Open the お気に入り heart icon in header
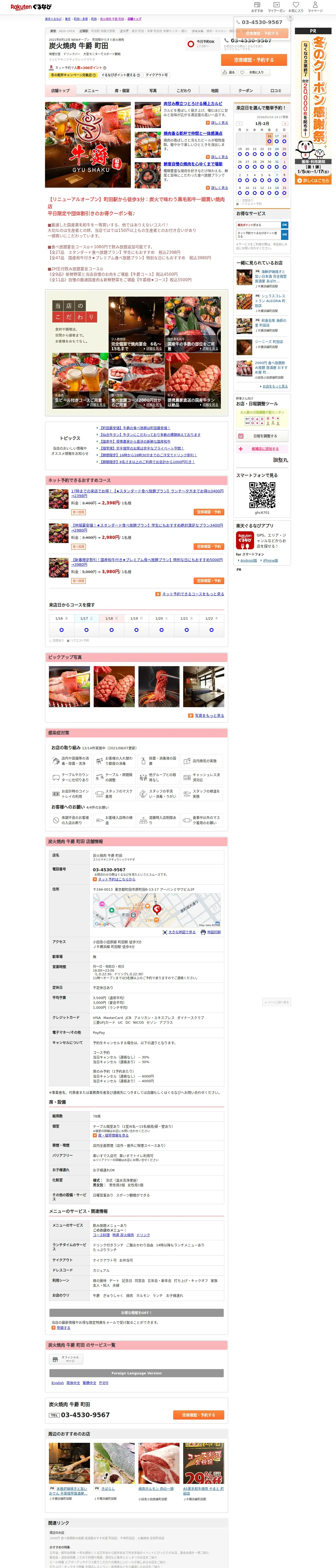Screen dimensions: 336x1568 [296, 7]
